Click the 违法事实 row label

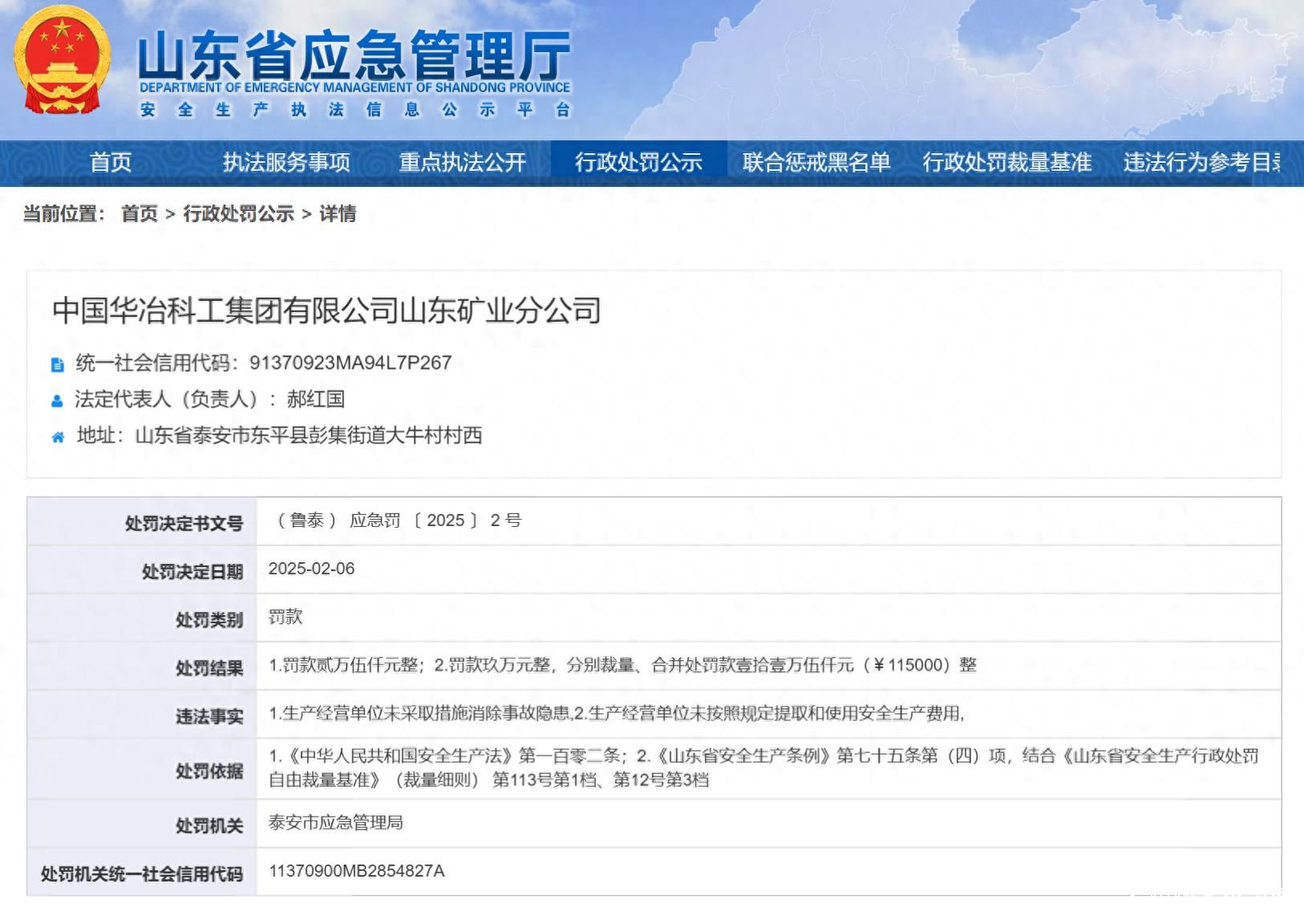coord(209,716)
